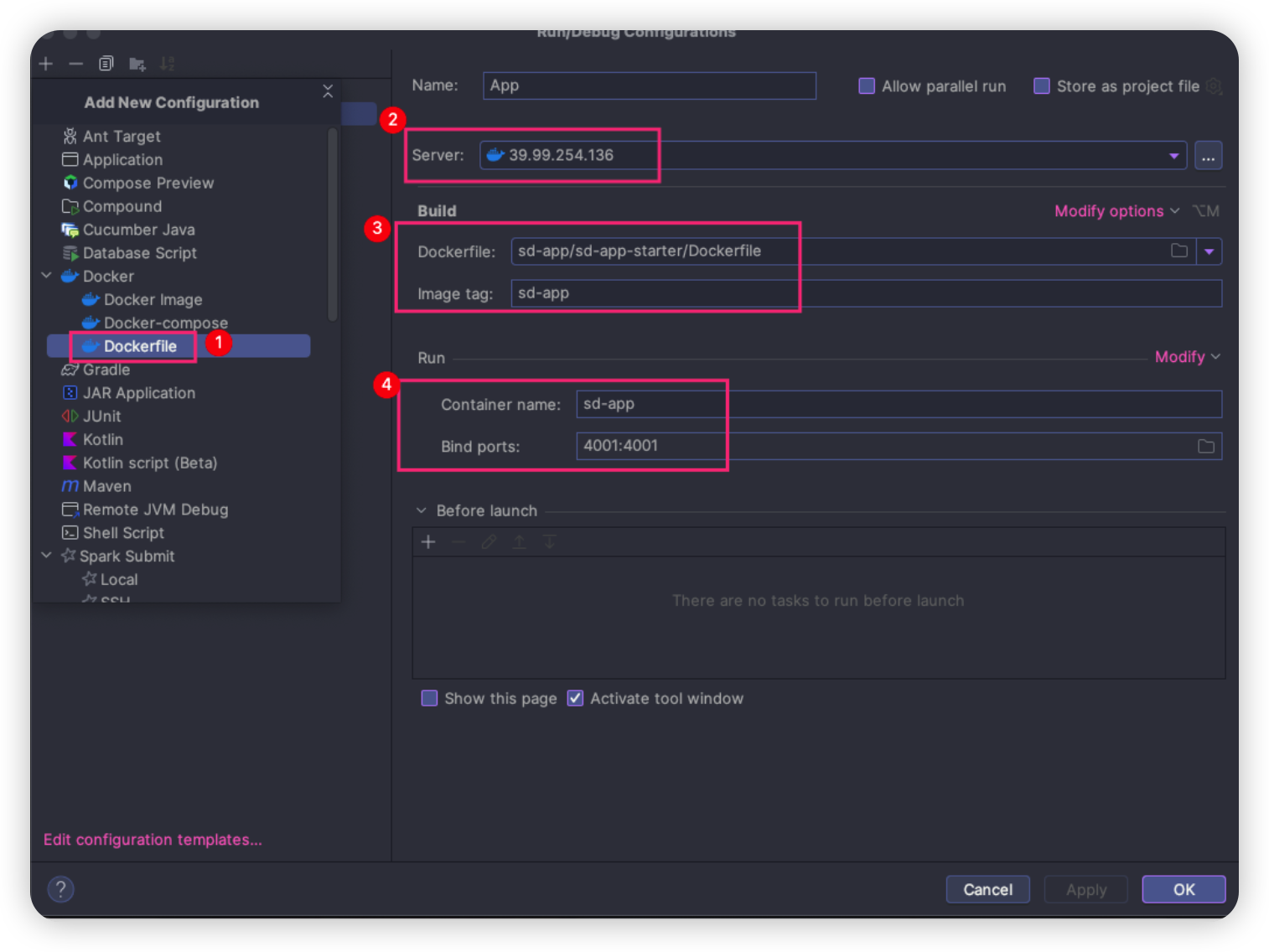Select Dockerfile configuration type
The height and width of the screenshot is (952, 1269).
[140, 346]
